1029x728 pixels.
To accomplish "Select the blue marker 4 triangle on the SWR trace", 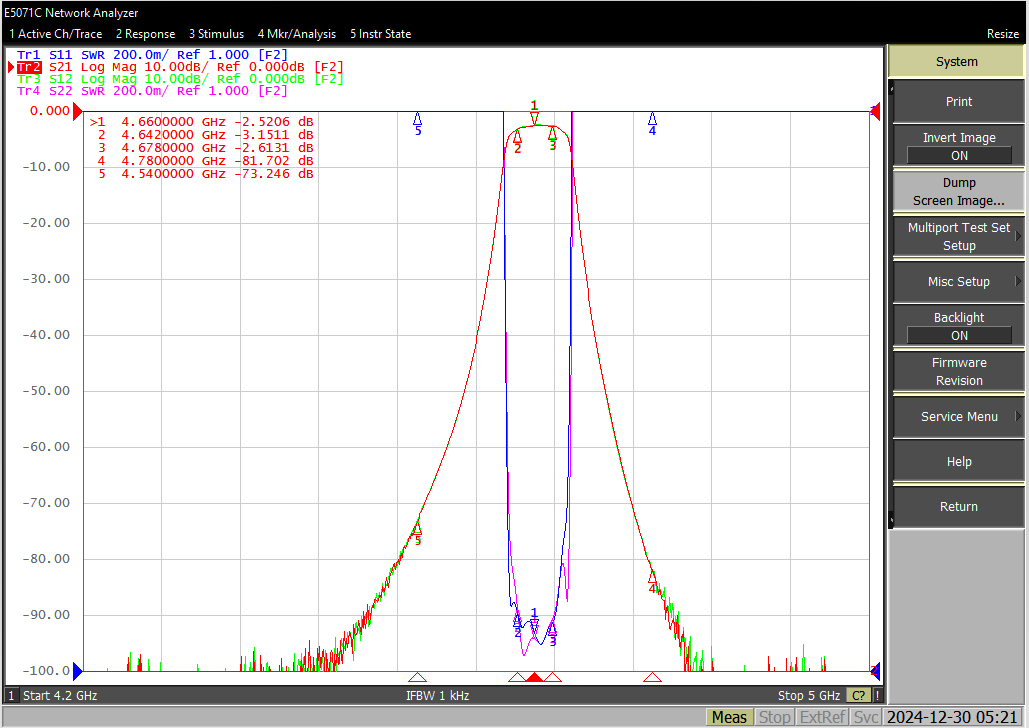I will pos(652,119).
